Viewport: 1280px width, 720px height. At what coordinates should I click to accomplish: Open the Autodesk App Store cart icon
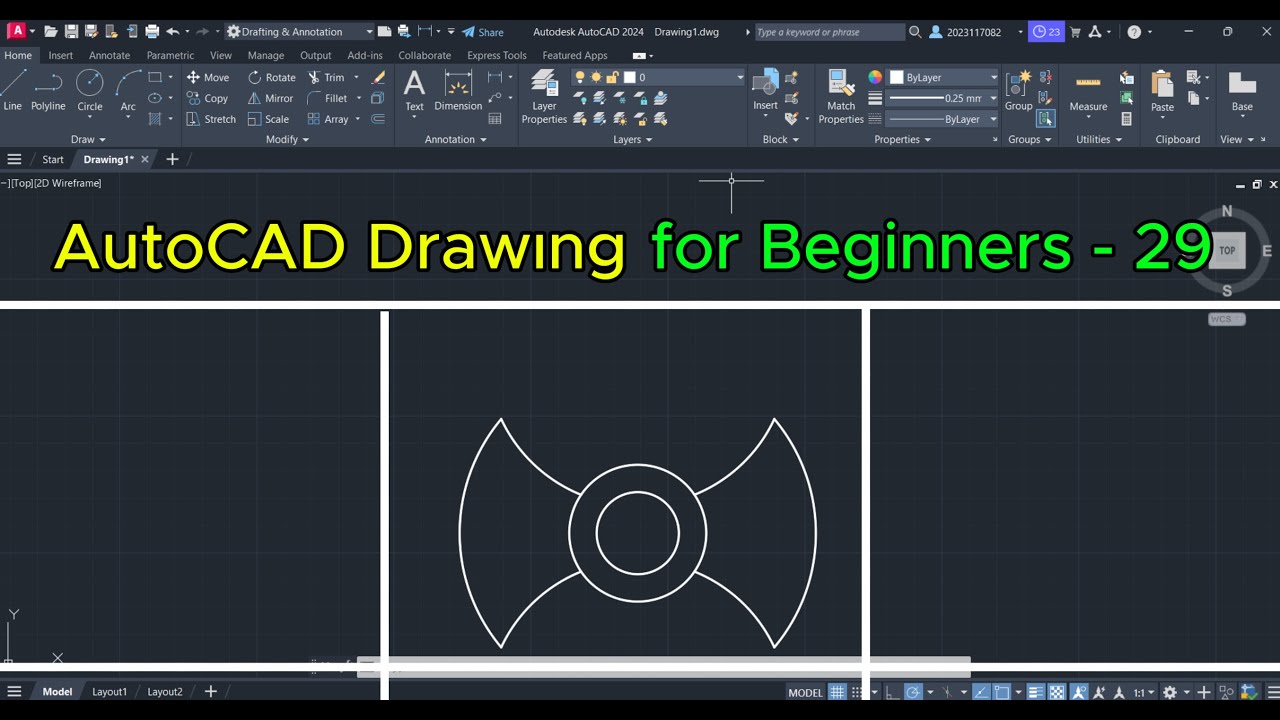1075,32
